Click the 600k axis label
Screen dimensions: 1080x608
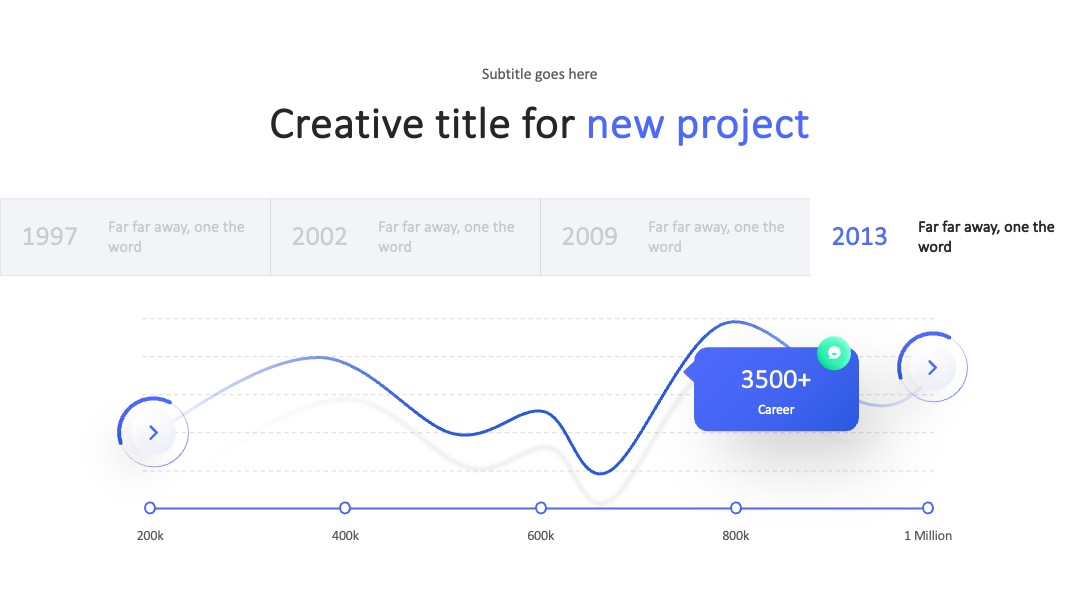coord(541,536)
